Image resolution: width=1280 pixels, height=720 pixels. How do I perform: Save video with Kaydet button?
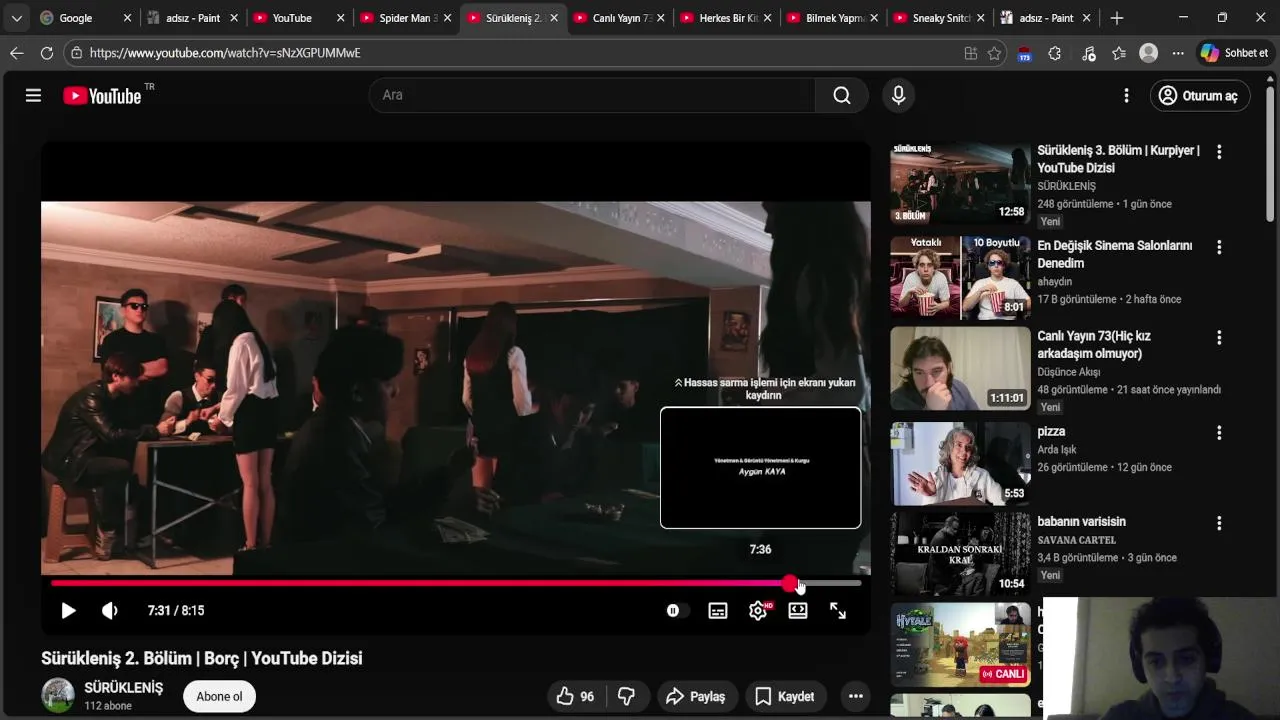(x=785, y=696)
